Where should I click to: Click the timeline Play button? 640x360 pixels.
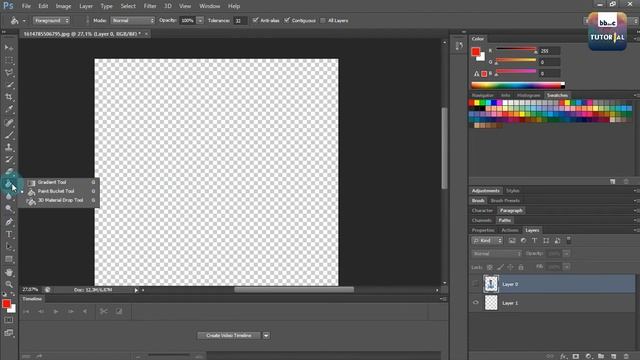(x=56, y=311)
